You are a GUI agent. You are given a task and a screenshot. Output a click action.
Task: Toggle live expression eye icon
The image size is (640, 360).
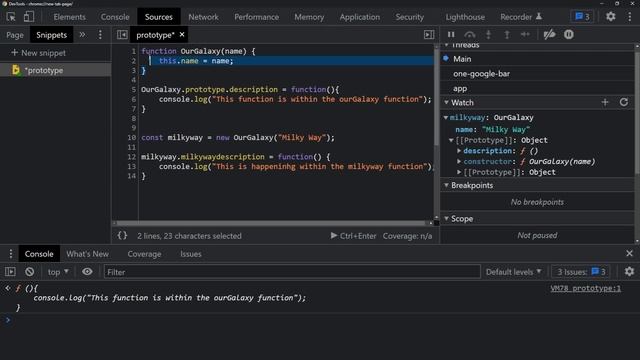point(87,272)
